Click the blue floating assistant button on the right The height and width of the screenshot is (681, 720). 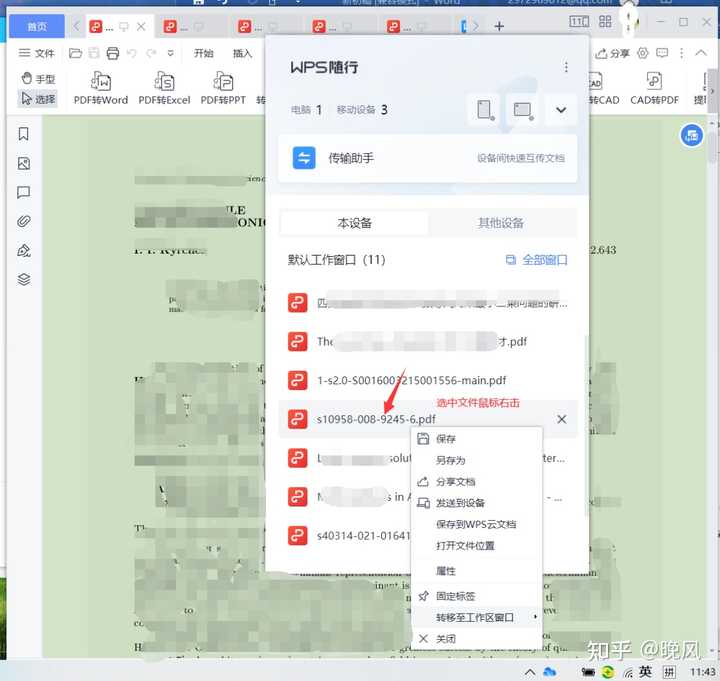[691, 135]
